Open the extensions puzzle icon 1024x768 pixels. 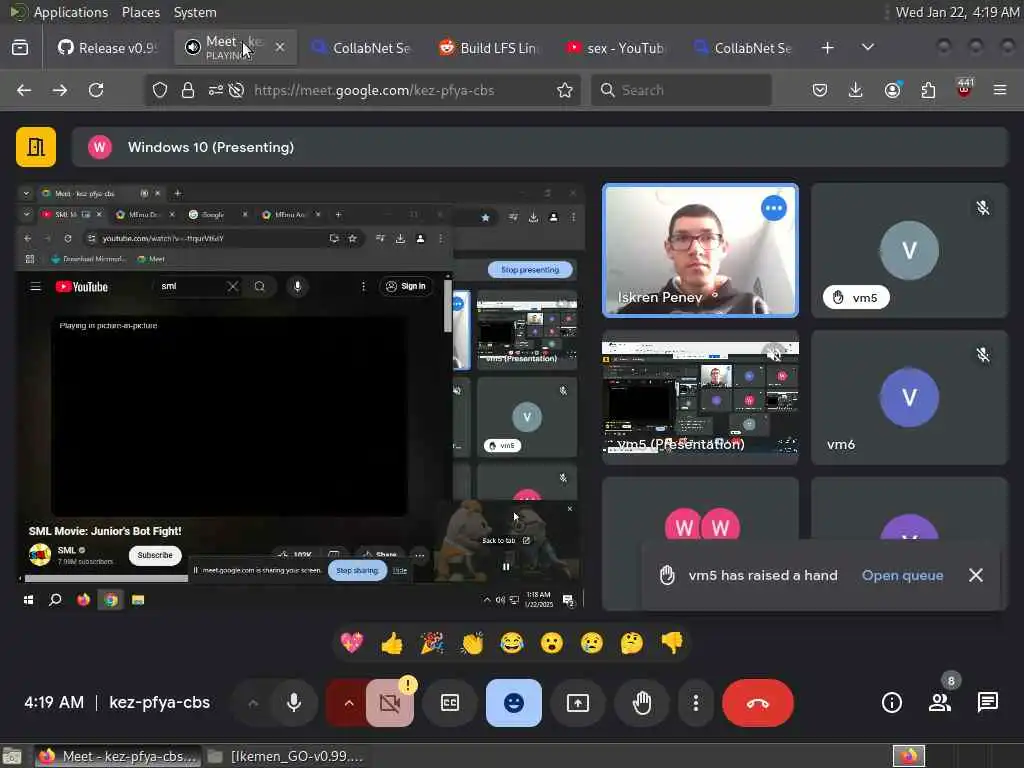[x=928, y=90]
